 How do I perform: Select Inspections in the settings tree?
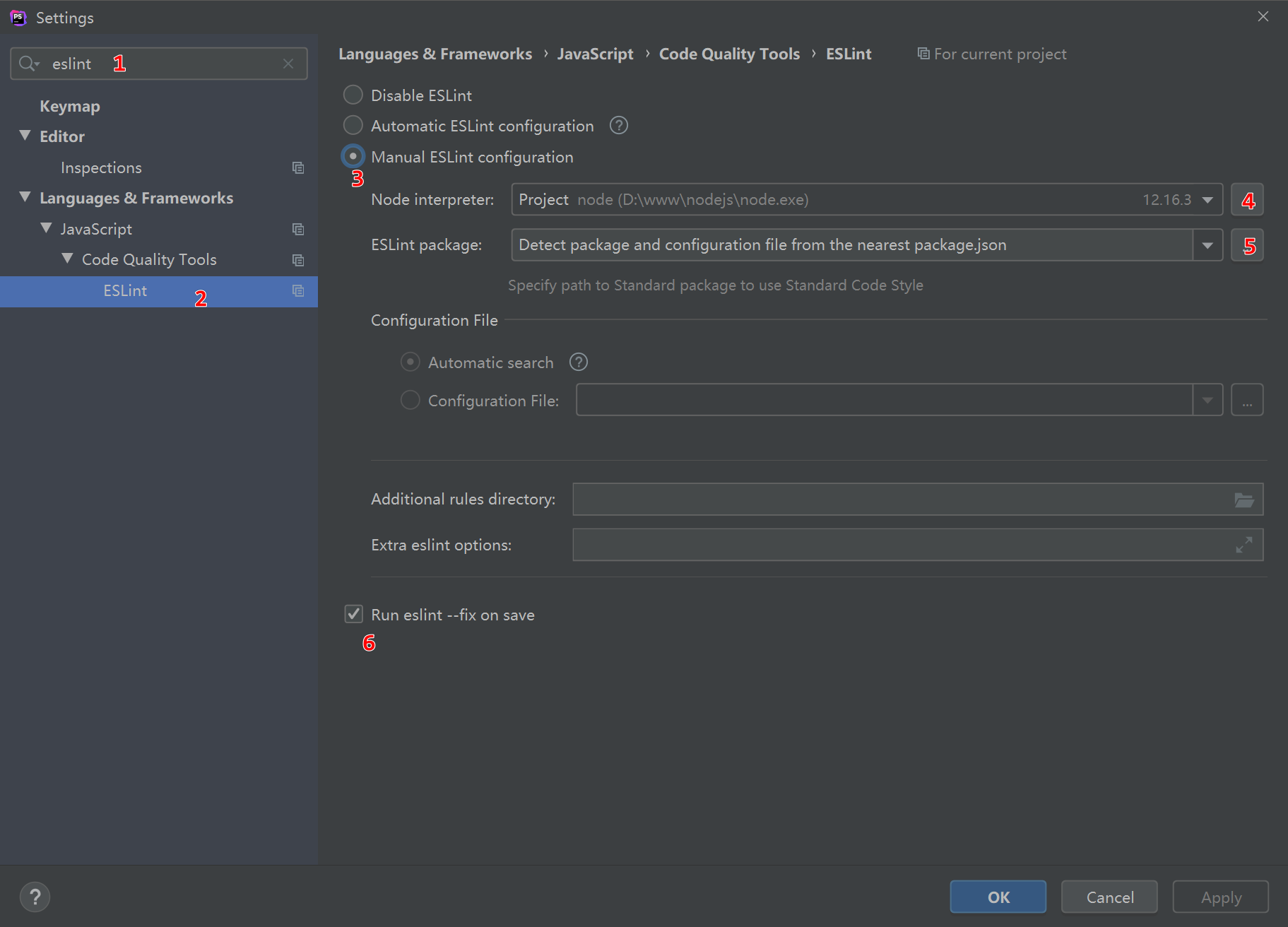coord(101,168)
